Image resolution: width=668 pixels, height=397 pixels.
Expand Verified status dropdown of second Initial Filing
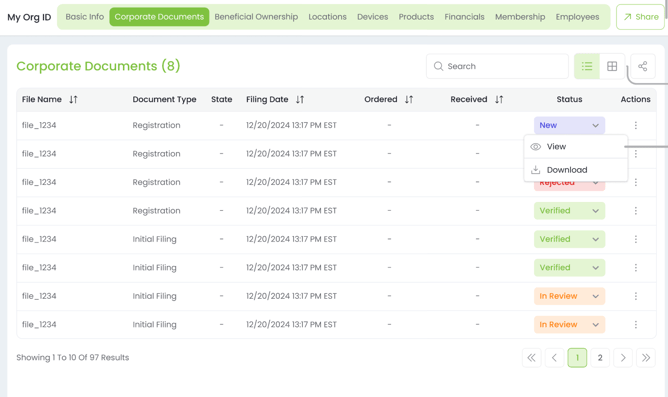pos(569,268)
